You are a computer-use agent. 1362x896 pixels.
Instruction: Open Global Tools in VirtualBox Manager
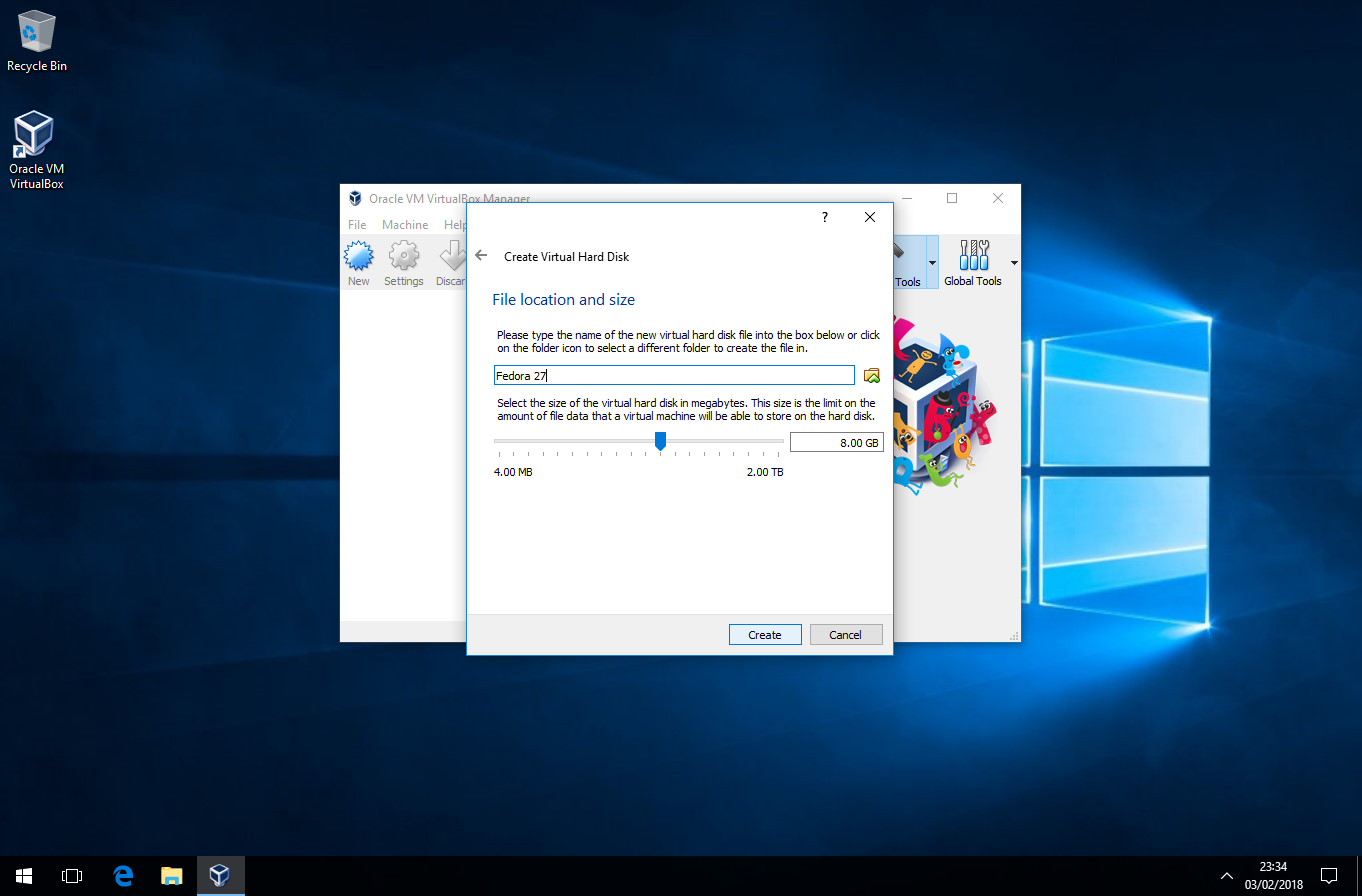[973, 263]
